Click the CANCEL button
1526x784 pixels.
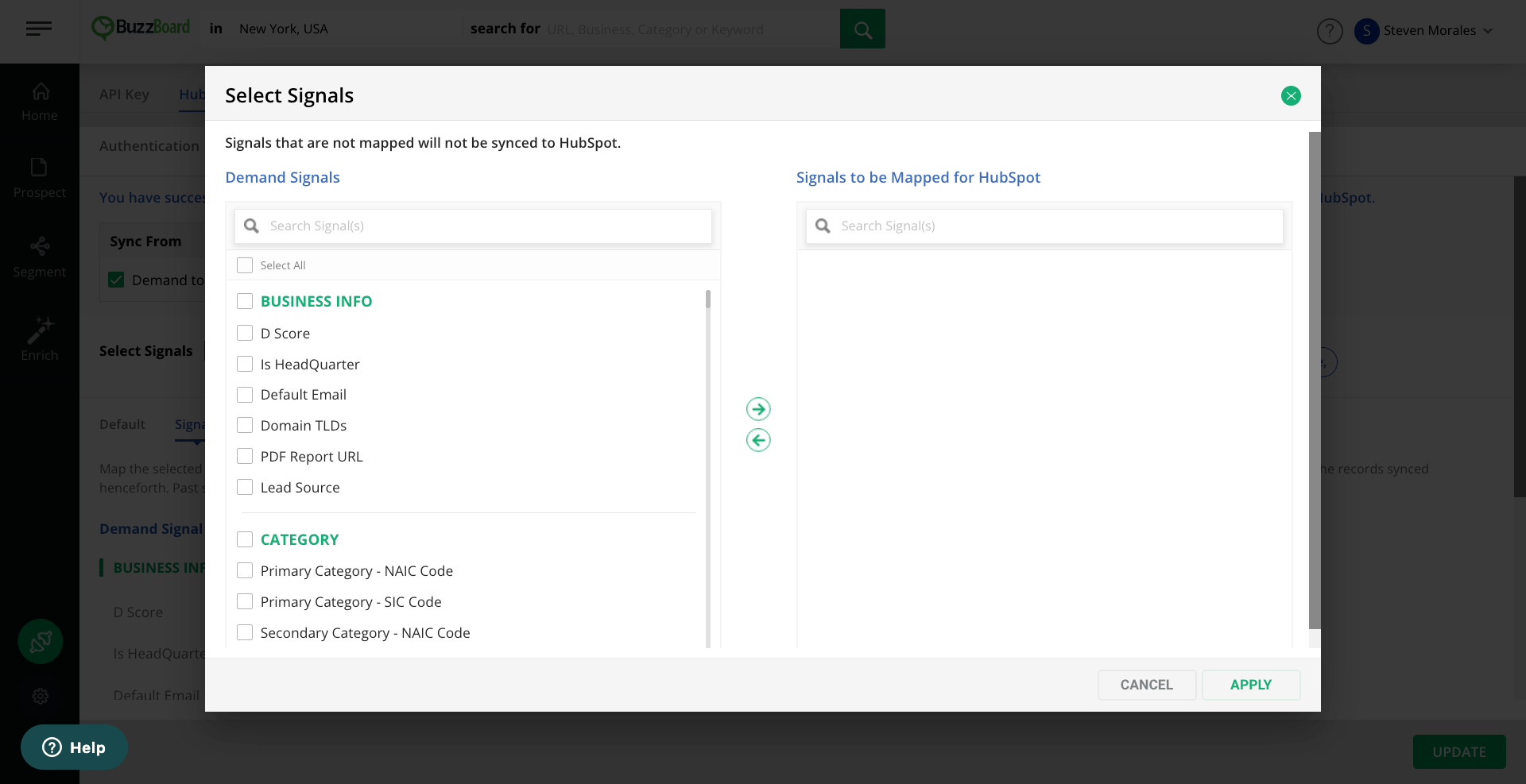pyautogui.click(x=1147, y=685)
